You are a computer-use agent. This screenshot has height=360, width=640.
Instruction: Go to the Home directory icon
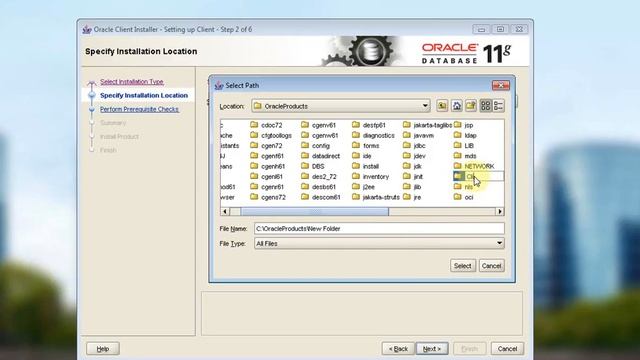(x=457, y=106)
